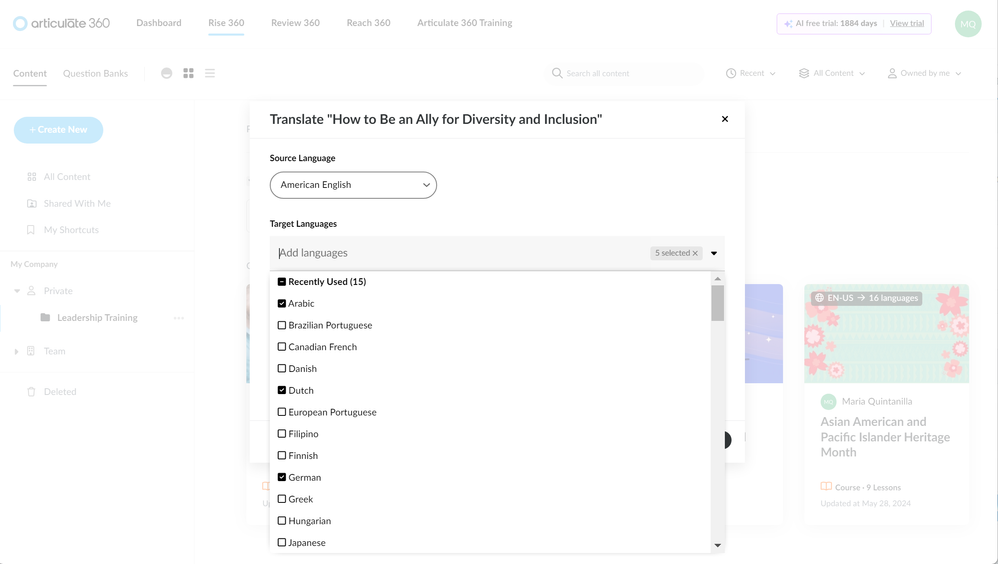
Task: Open the Question Banks tab
Action: pos(95,73)
